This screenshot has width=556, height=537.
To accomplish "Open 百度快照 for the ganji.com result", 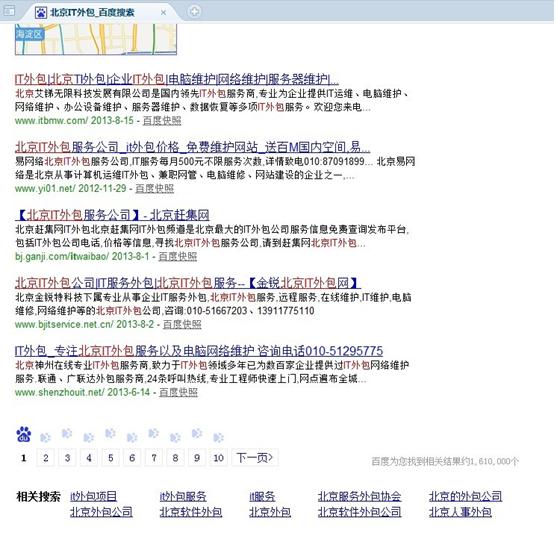I will coord(178,256).
